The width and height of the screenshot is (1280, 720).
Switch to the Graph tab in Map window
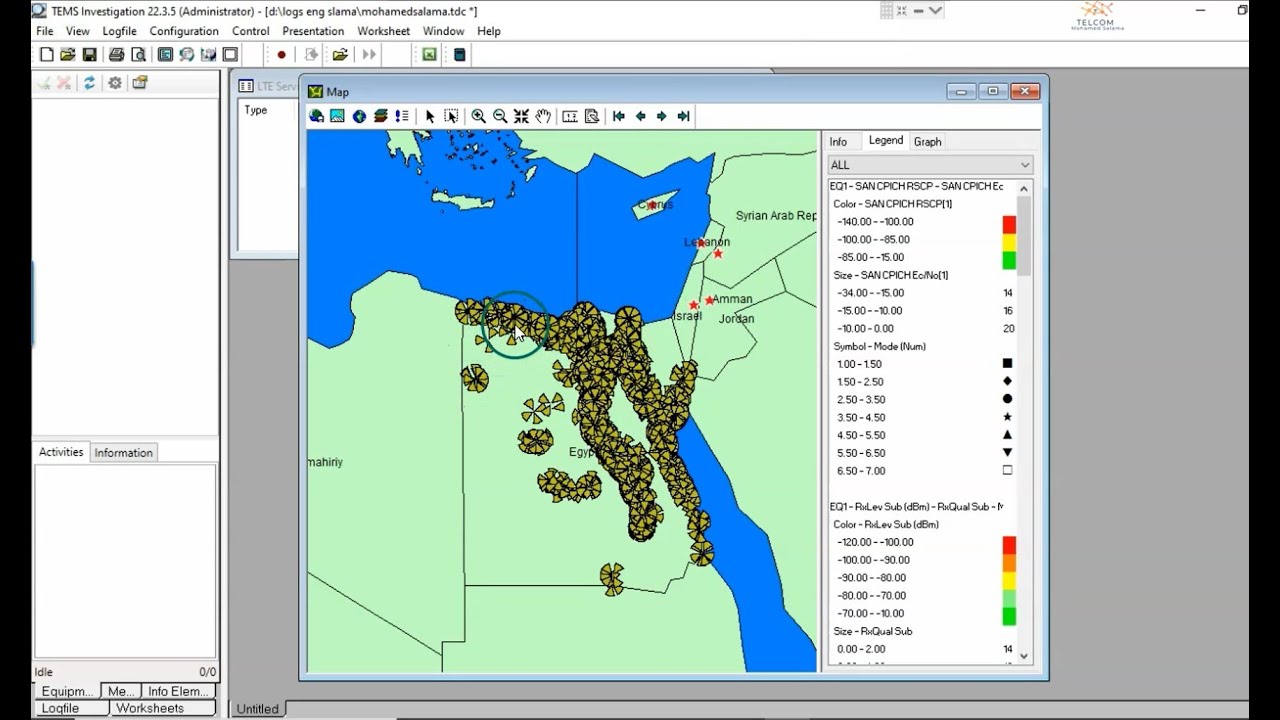927,142
